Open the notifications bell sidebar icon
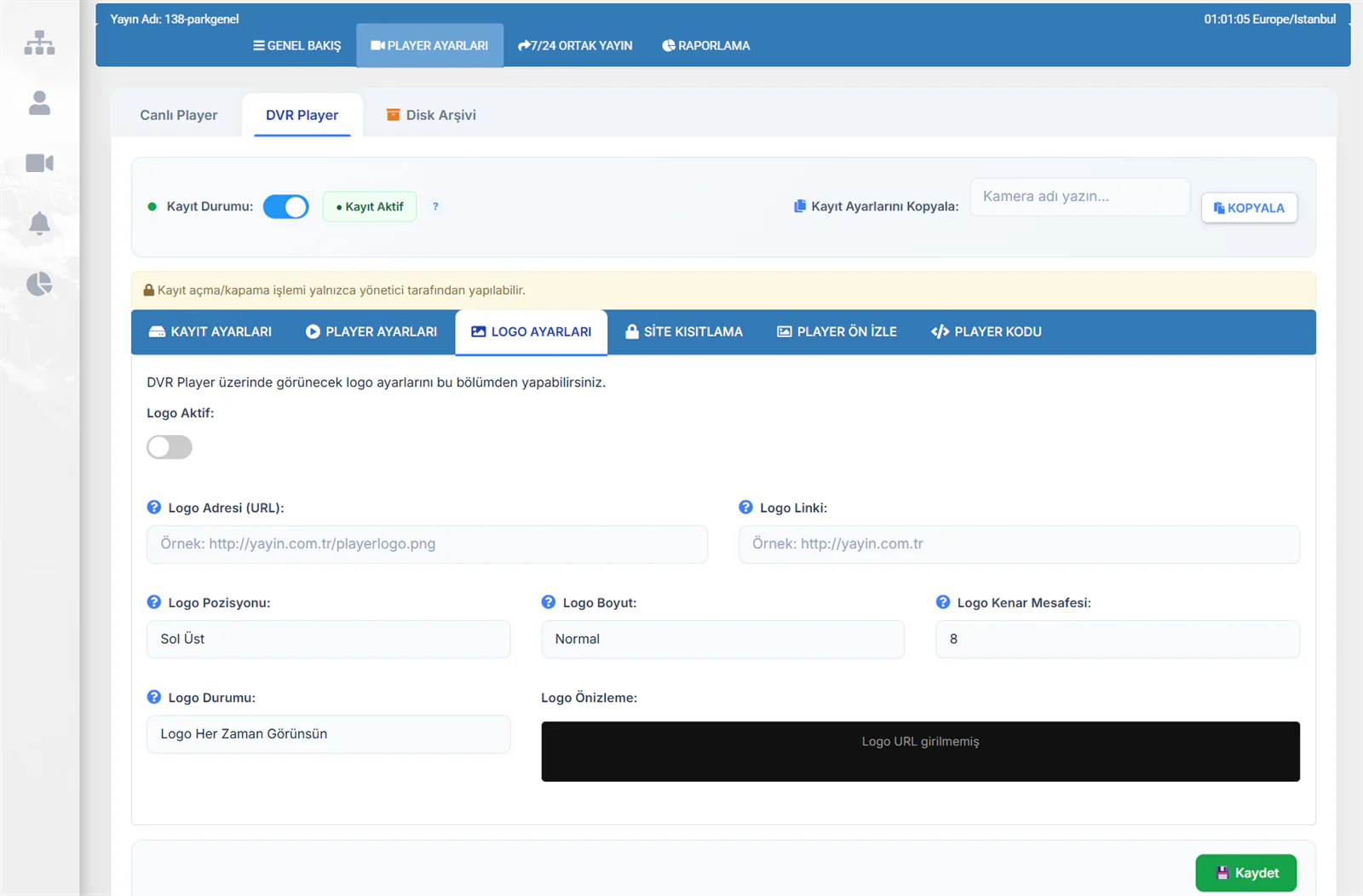 point(39,223)
